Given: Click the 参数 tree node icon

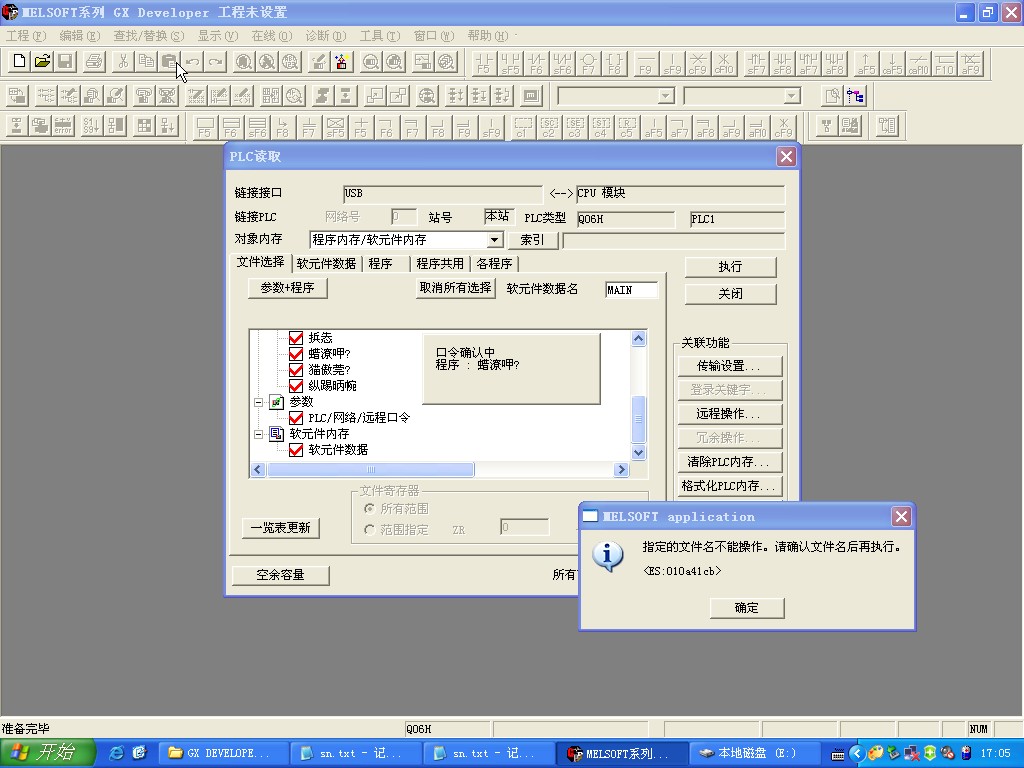Looking at the screenshot, I should 277,402.
